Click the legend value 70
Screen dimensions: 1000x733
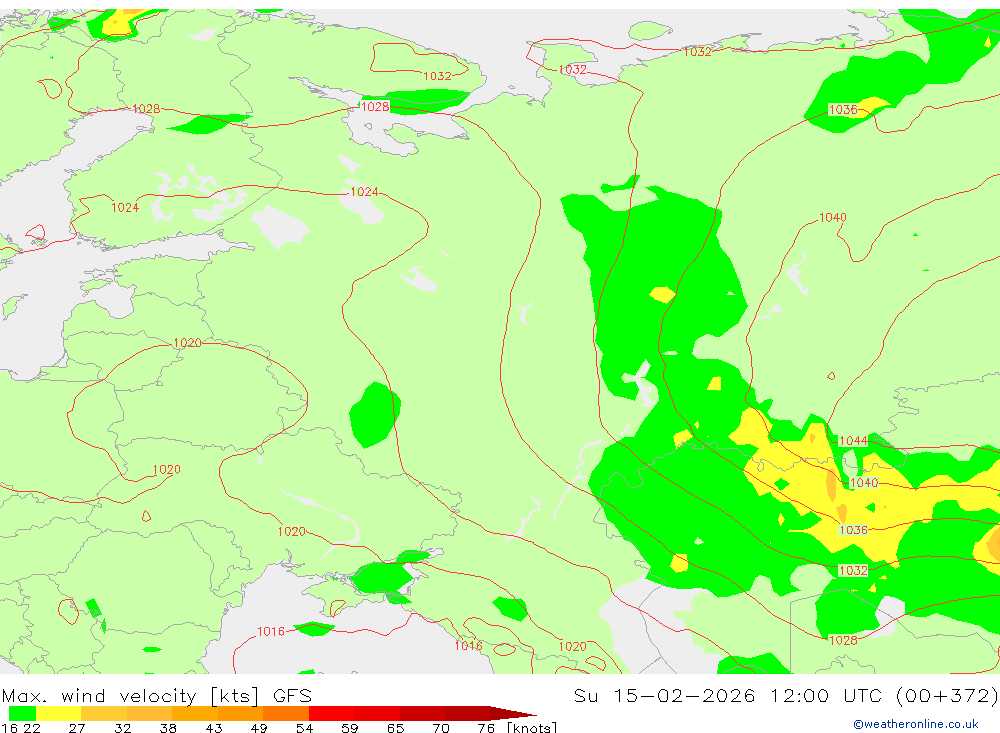coord(441,728)
